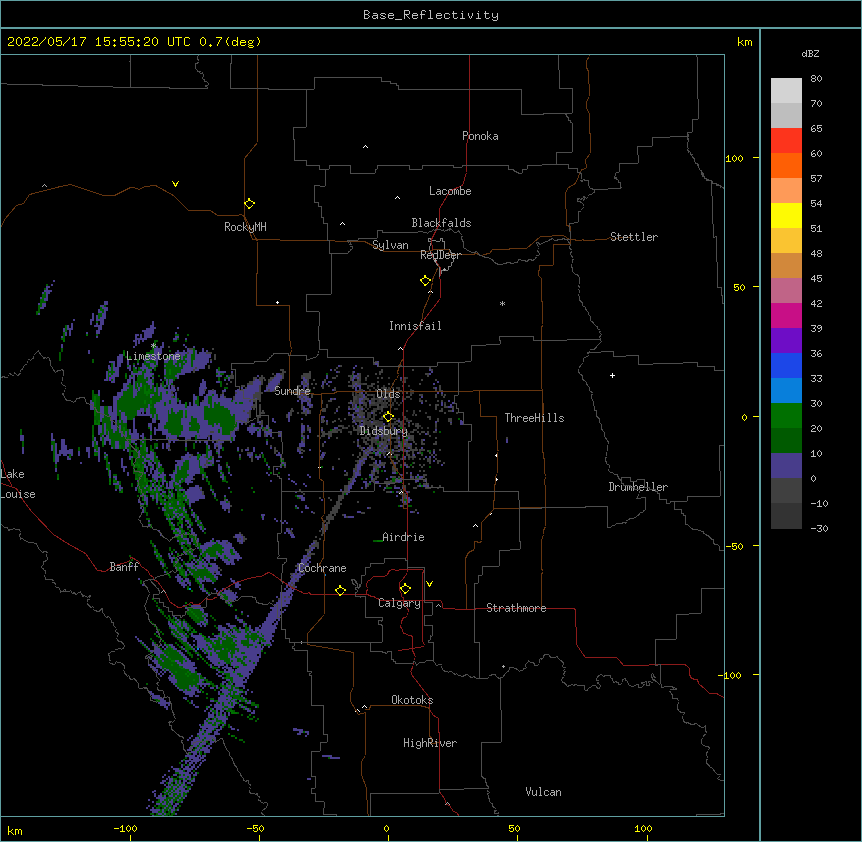Click the ThreeHills label
This screenshot has height=842, width=862.
(534, 418)
